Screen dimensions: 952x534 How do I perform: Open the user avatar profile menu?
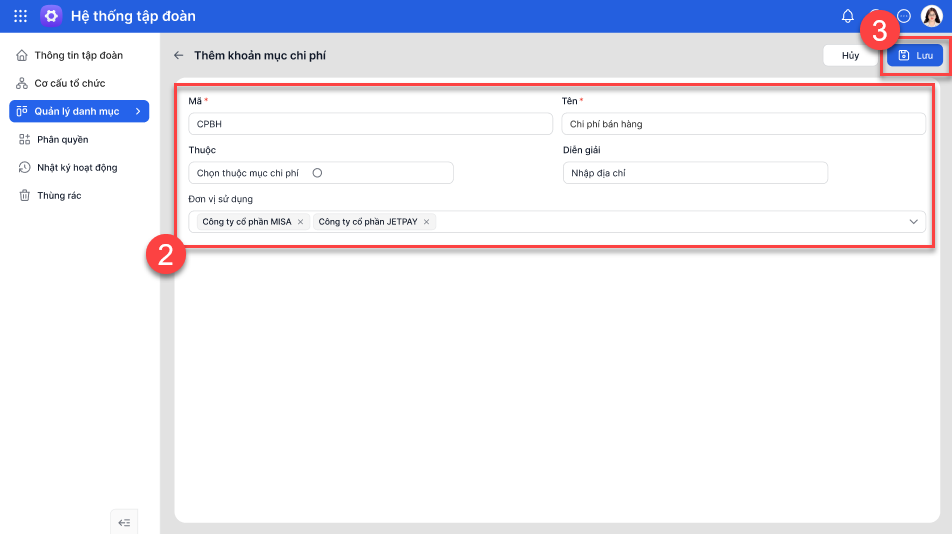931,16
